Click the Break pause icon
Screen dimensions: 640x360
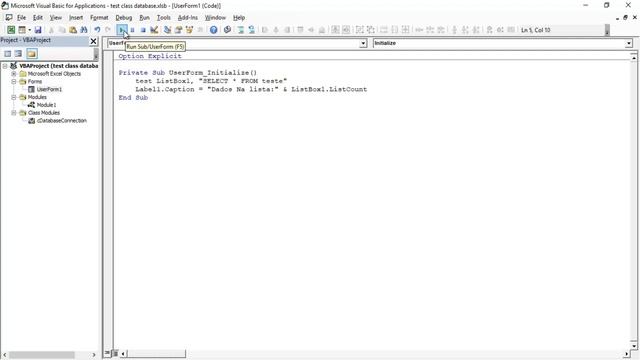(132, 30)
